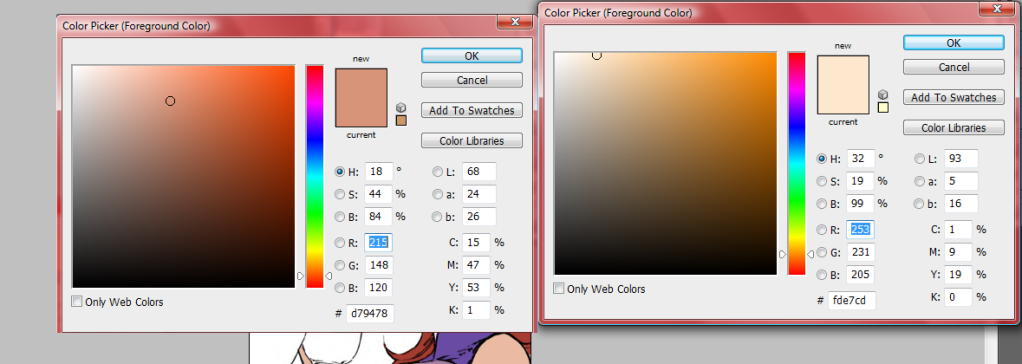This screenshot has width=1022, height=364.
Task: Open Color Libraries from right dialog
Action: [x=954, y=128]
